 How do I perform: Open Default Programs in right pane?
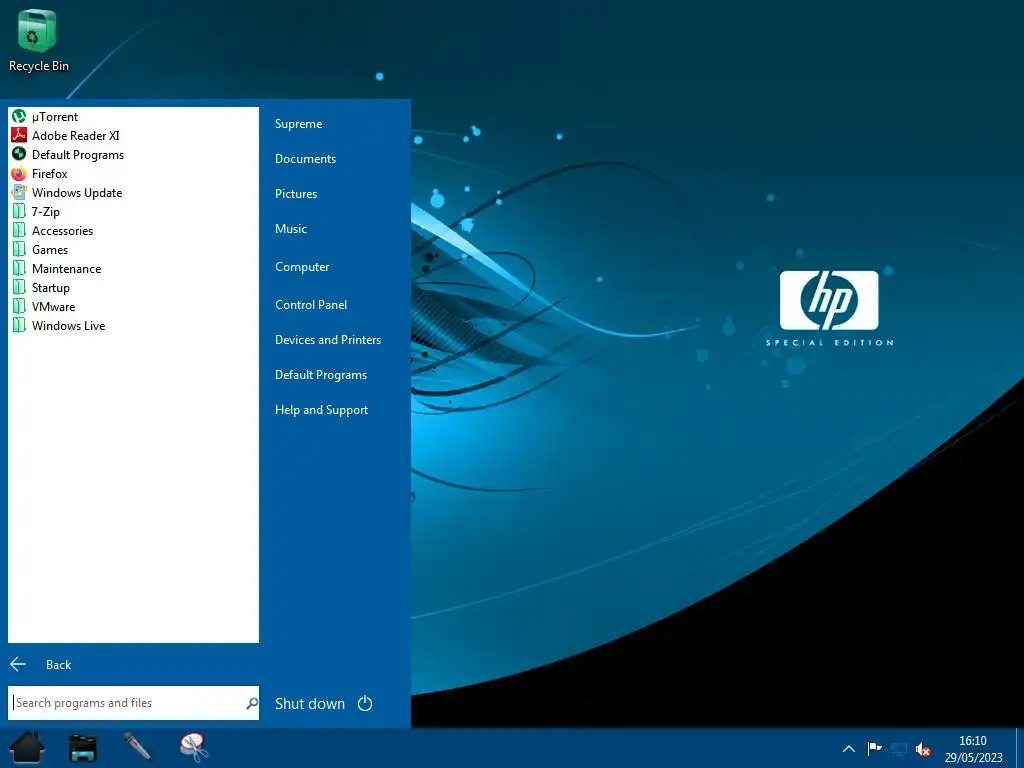tap(321, 375)
